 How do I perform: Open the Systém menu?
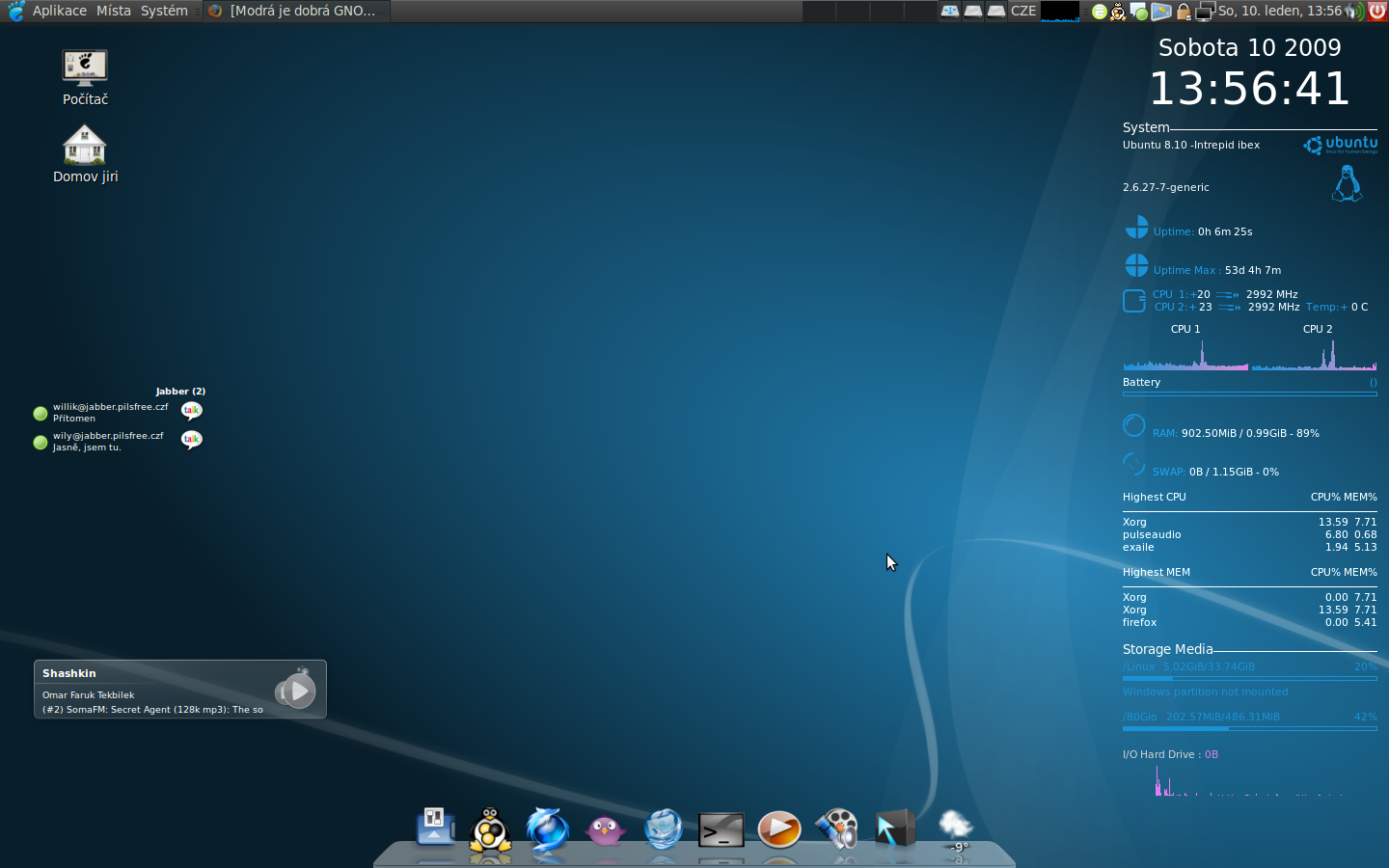[x=164, y=11]
